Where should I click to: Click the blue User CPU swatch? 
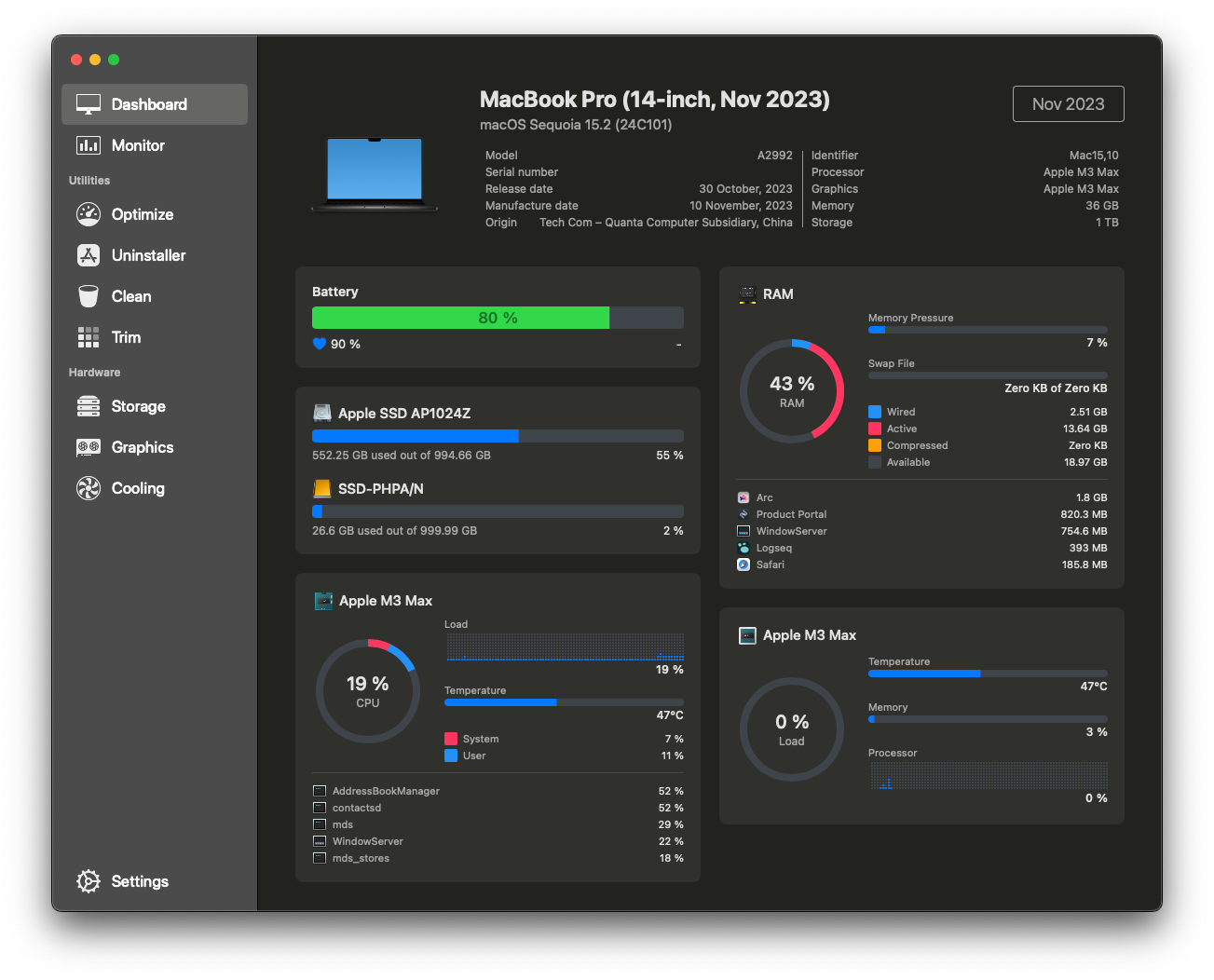pyautogui.click(x=451, y=755)
